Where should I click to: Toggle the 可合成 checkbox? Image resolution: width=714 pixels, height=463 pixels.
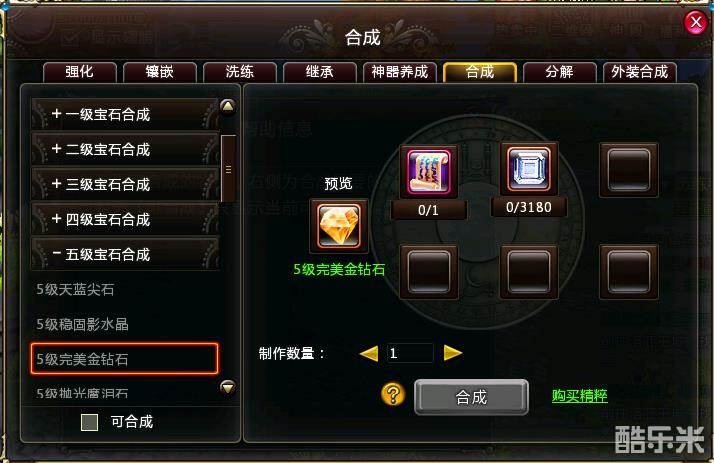[x=89, y=422]
